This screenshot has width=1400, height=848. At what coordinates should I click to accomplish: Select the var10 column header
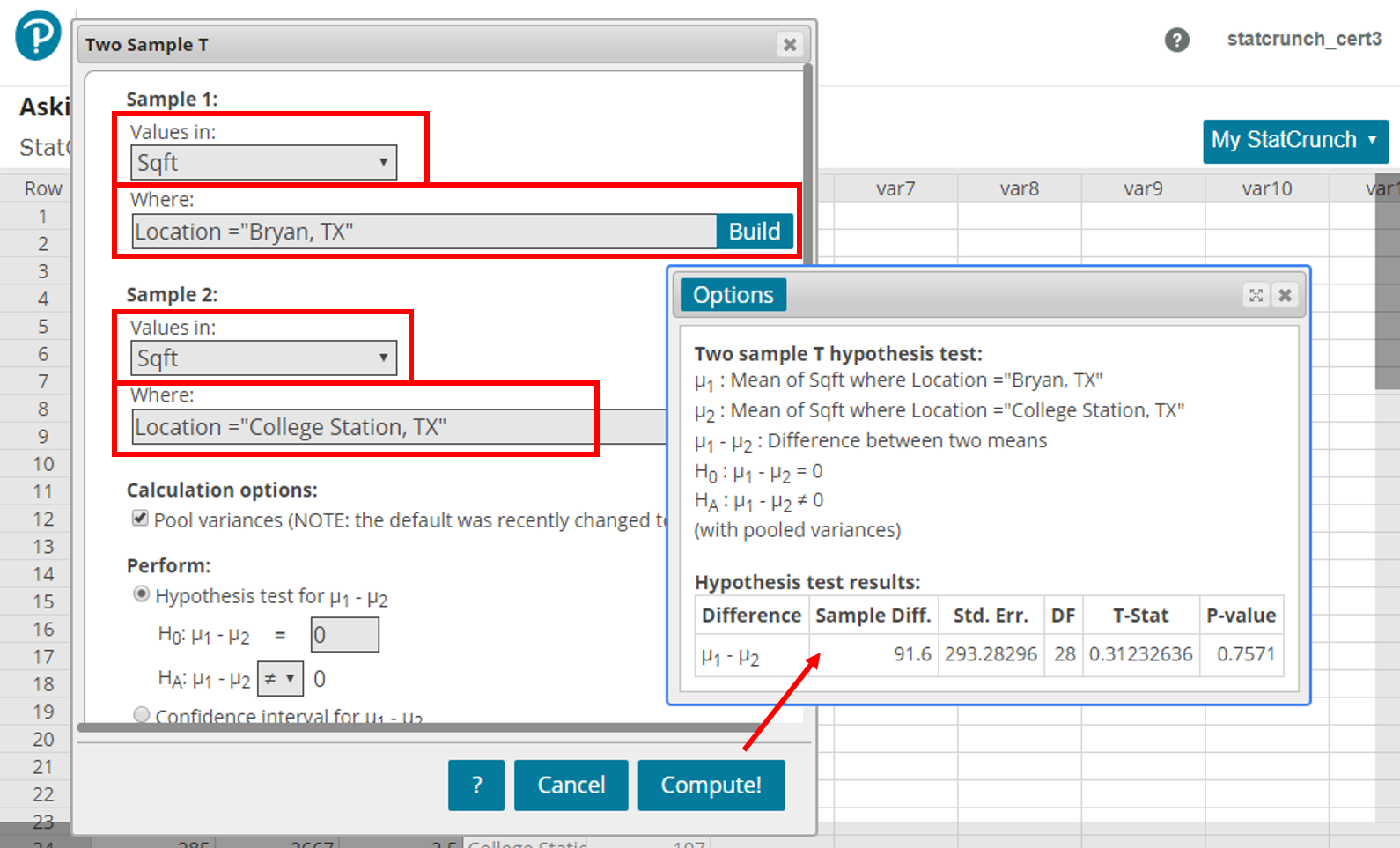tap(1267, 188)
